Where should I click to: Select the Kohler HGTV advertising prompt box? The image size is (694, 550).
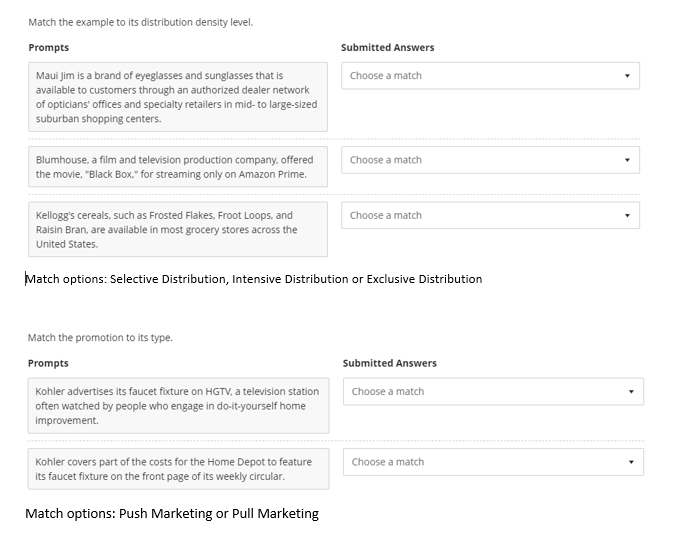[x=178, y=406]
